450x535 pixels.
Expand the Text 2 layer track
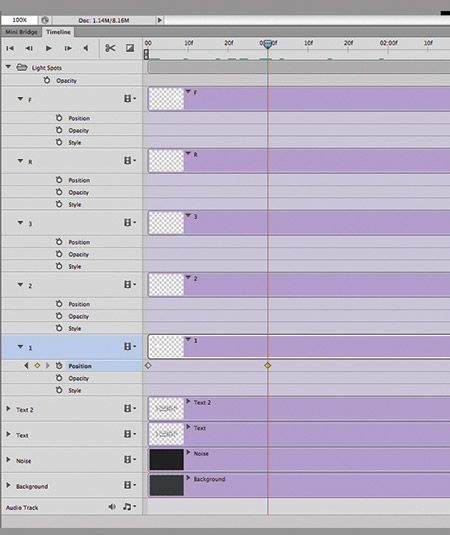point(9,408)
